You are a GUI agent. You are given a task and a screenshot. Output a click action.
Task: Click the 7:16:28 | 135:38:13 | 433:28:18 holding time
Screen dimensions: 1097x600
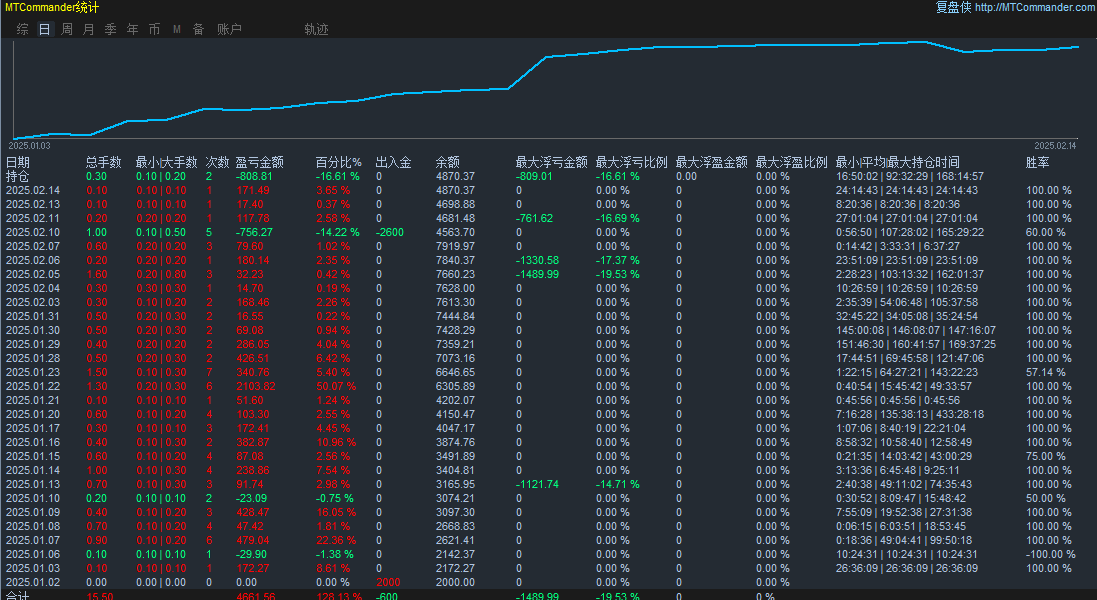click(x=910, y=414)
